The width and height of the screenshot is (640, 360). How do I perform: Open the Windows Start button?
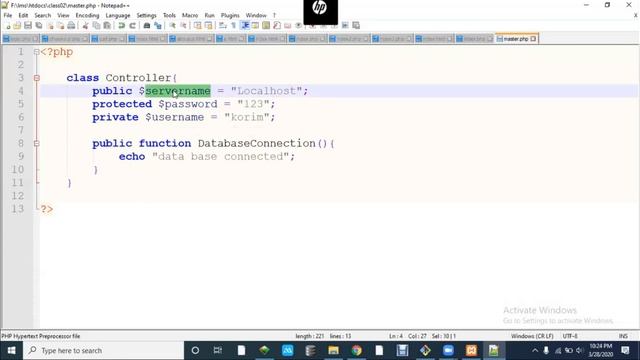[x=11, y=351]
